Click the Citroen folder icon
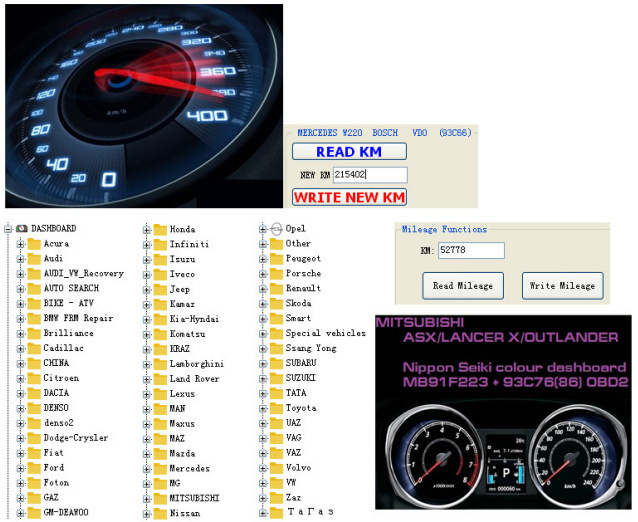This screenshot has width=638, height=522. click(34, 378)
